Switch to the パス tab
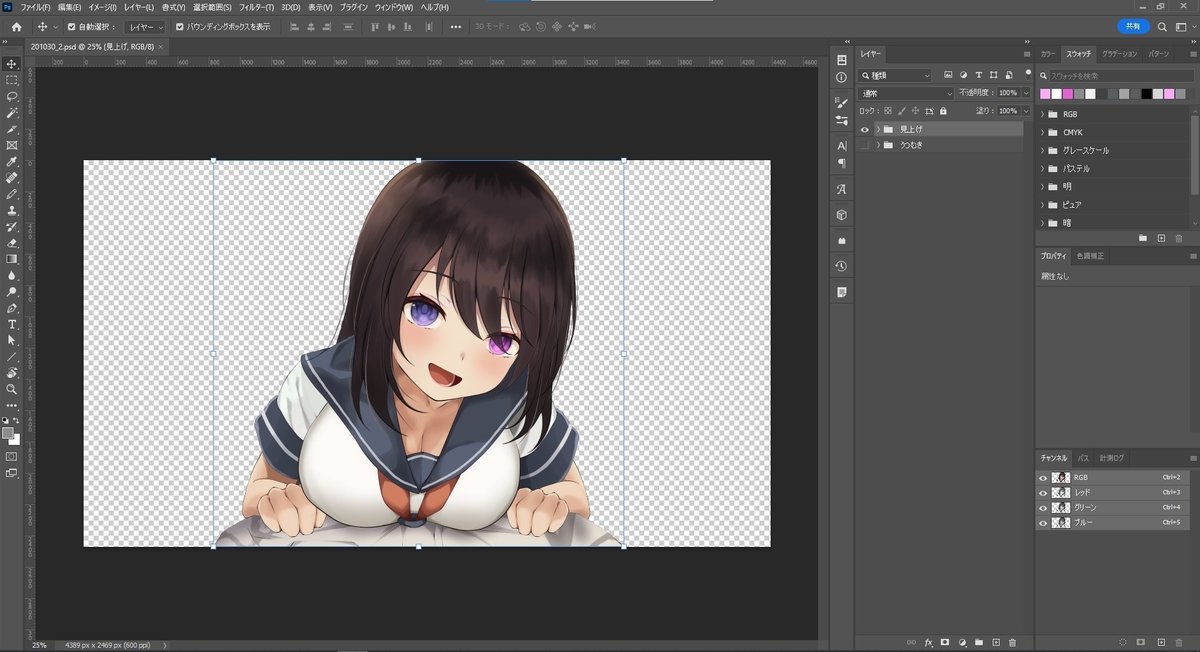Screen dimensions: 1200x652 point(1083,458)
